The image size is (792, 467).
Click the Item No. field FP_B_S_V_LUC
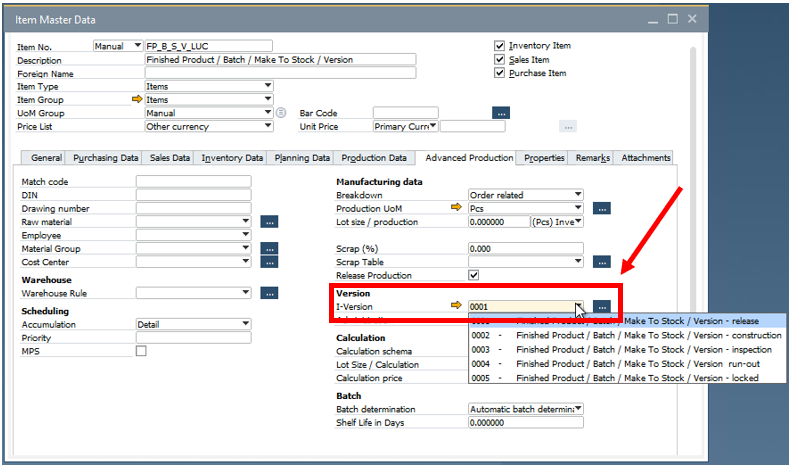pos(209,46)
